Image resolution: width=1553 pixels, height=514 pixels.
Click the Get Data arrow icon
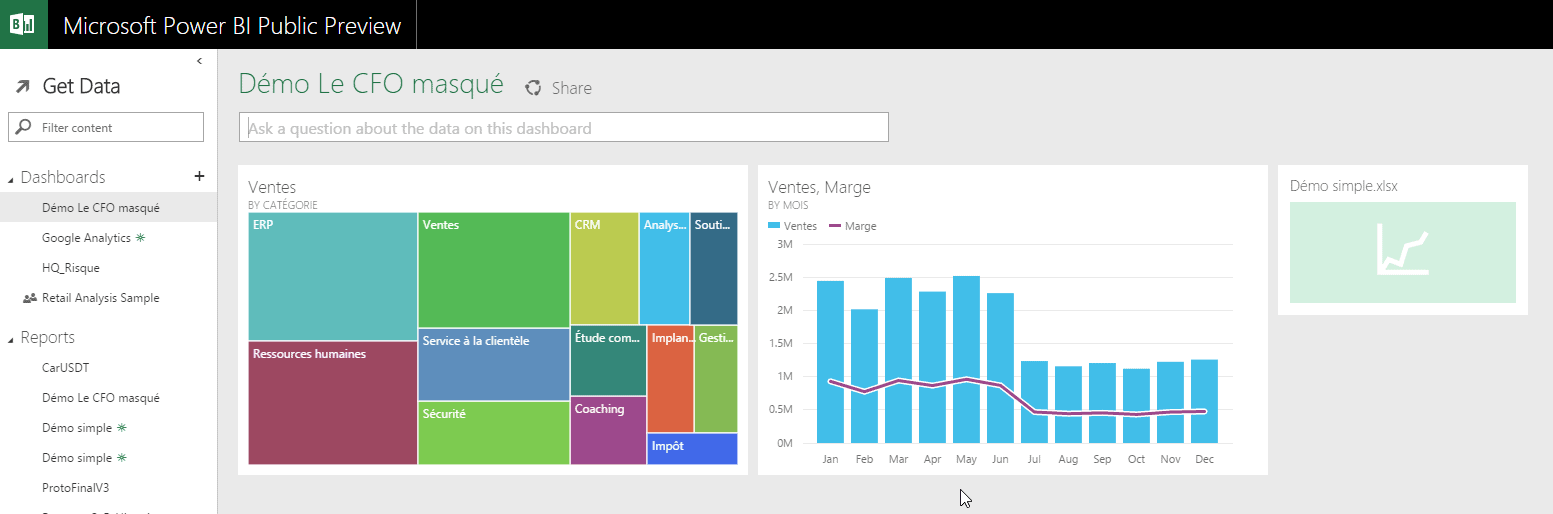point(22,87)
